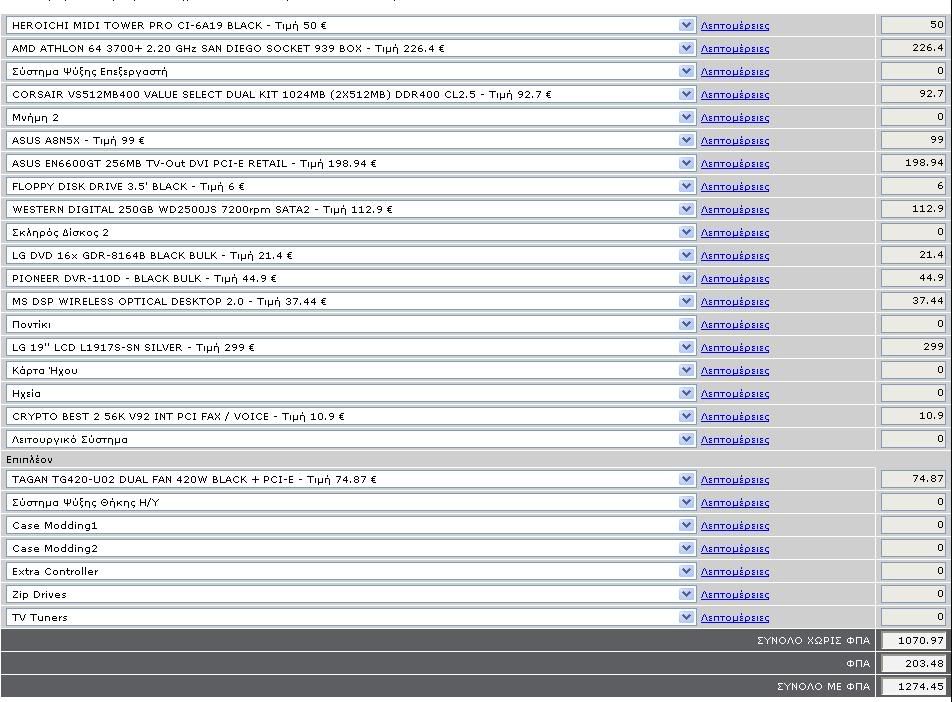Expand the Κάρτα Ήχου dropdown
This screenshot has height=702, width=952.
coord(350,370)
